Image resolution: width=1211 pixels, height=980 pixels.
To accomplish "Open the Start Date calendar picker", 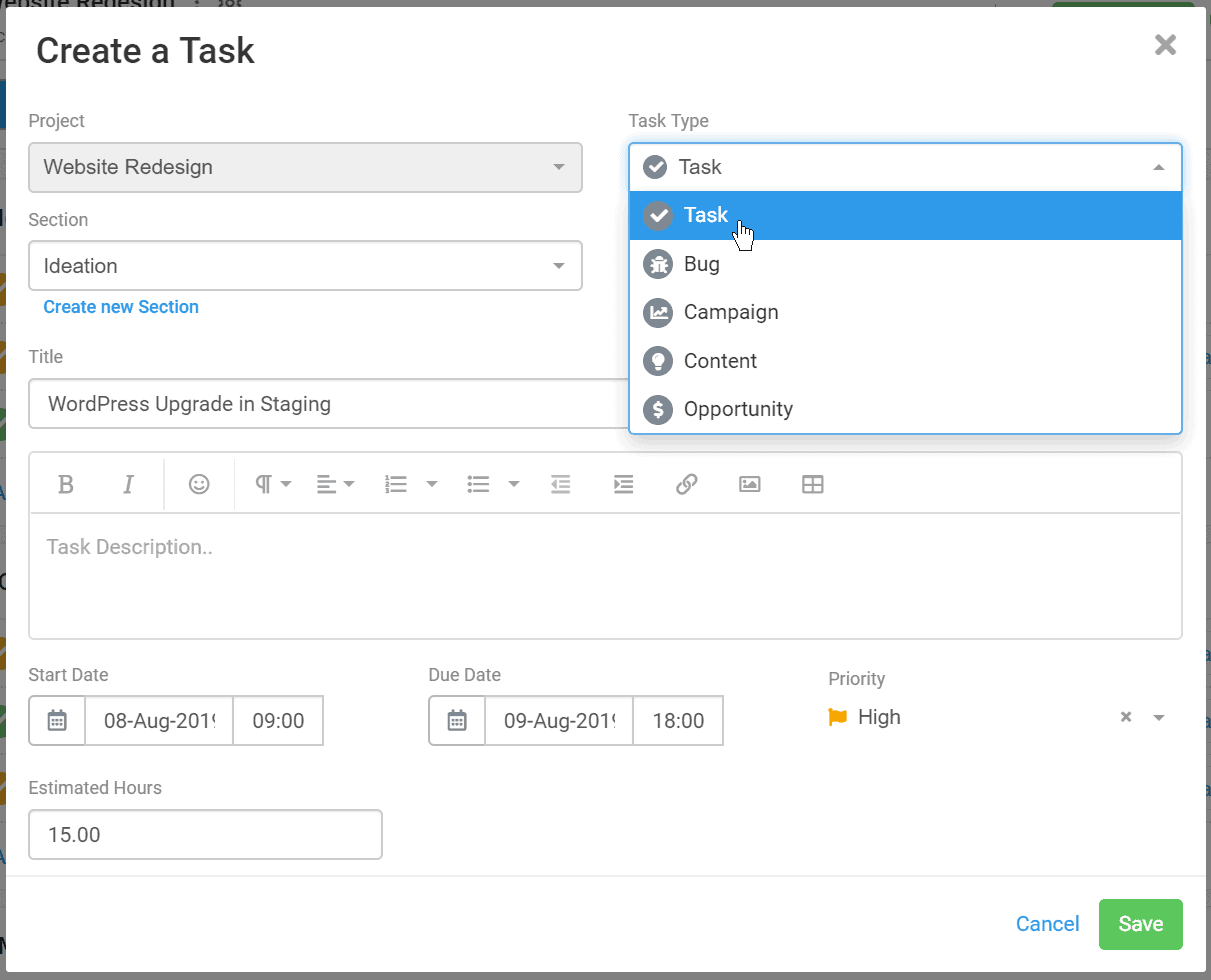I will pos(57,721).
